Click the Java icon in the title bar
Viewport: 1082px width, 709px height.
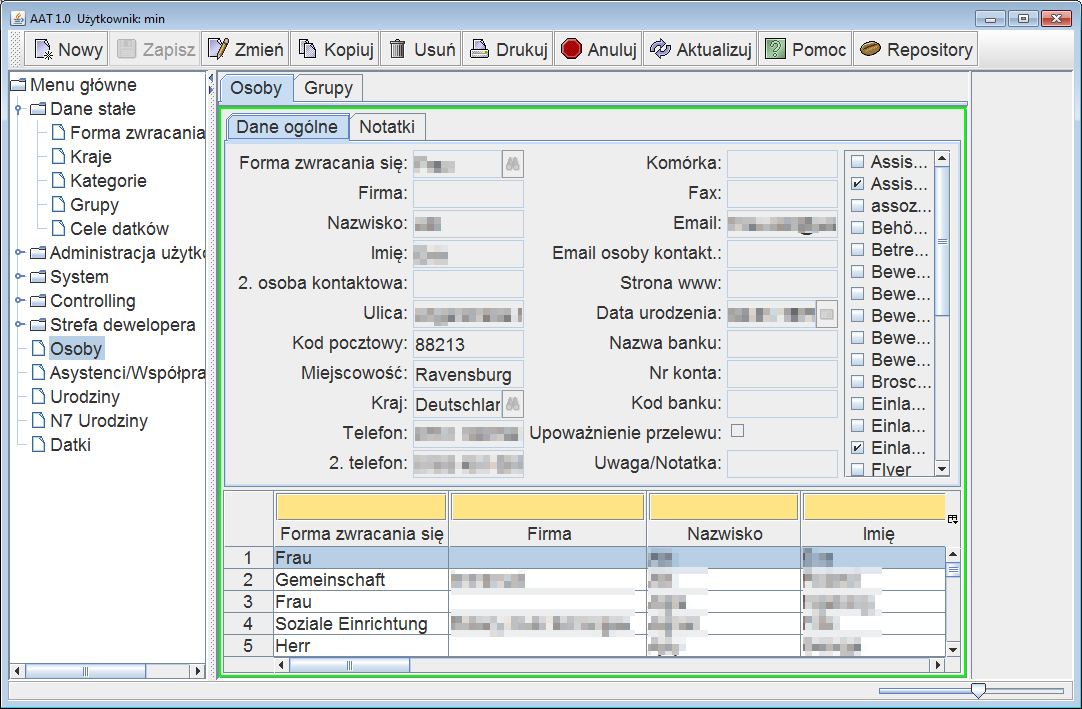18,18
